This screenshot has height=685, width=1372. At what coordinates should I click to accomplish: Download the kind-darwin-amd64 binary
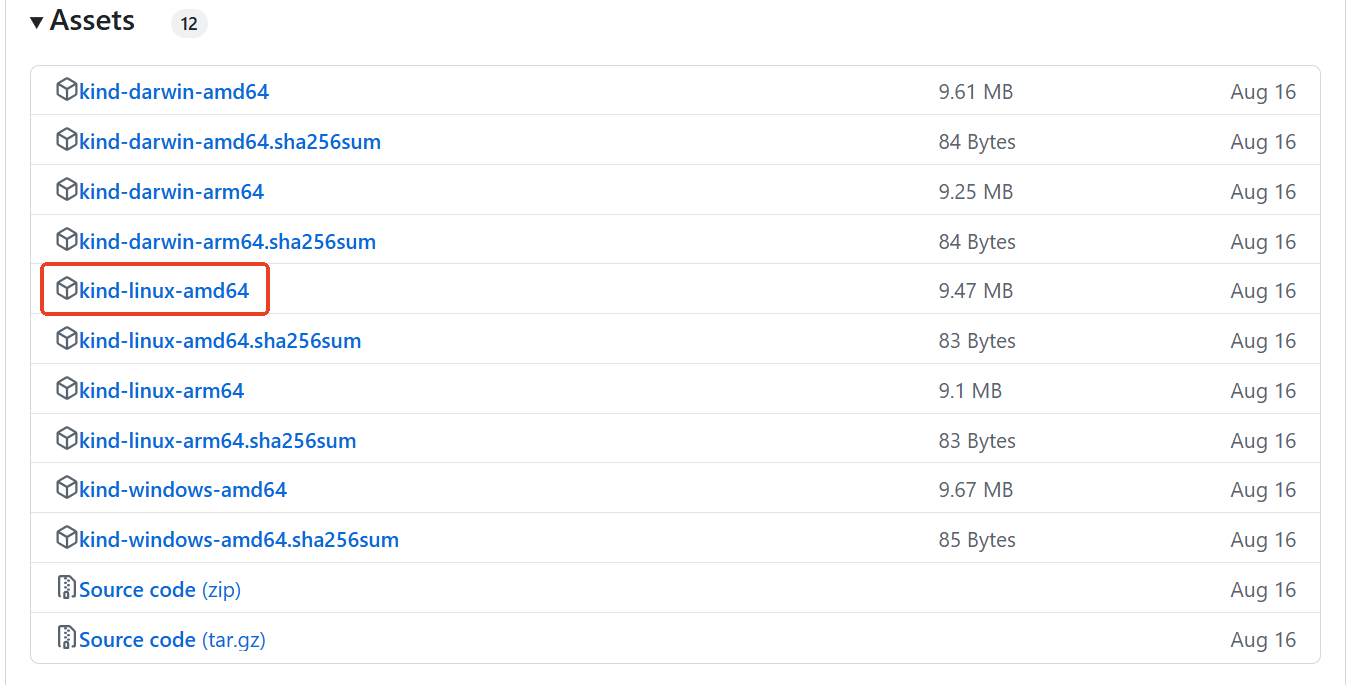174,92
